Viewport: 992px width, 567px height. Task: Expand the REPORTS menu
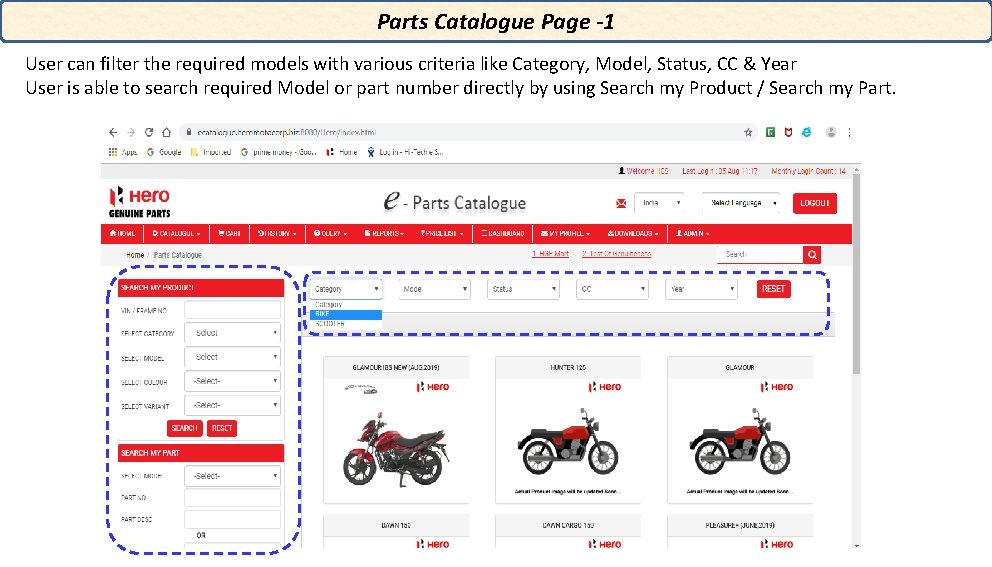tap(384, 234)
